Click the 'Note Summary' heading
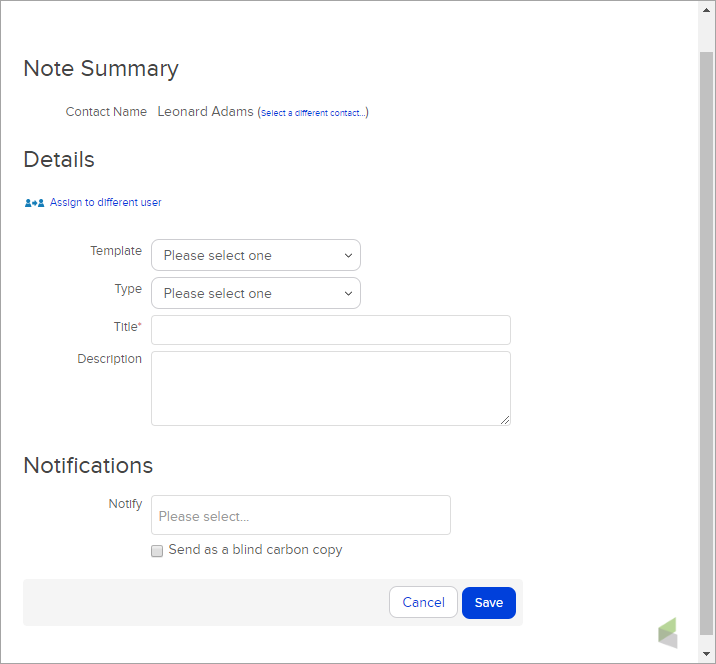Image resolution: width=716 pixels, height=664 pixels. [x=101, y=69]
